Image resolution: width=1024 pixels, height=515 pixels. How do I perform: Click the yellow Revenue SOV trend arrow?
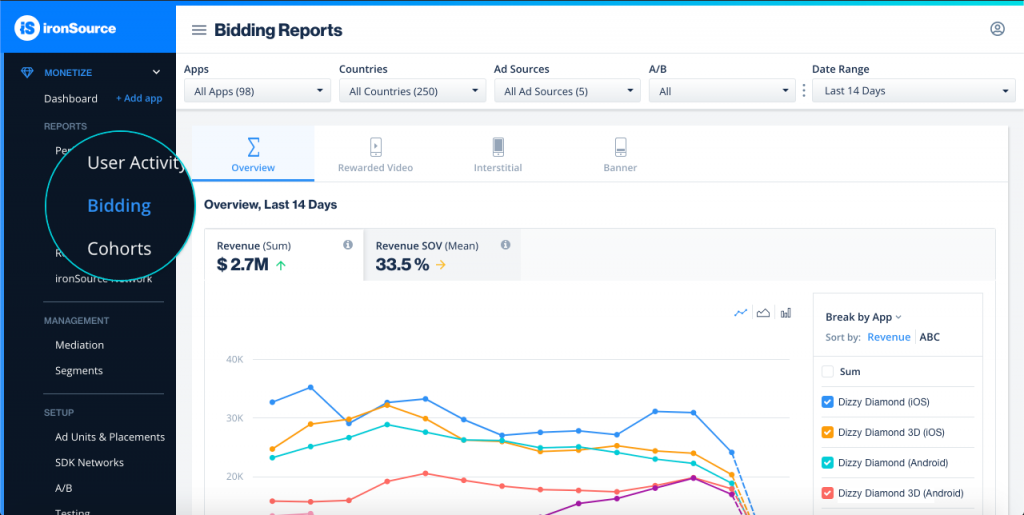tap(441, 265)
